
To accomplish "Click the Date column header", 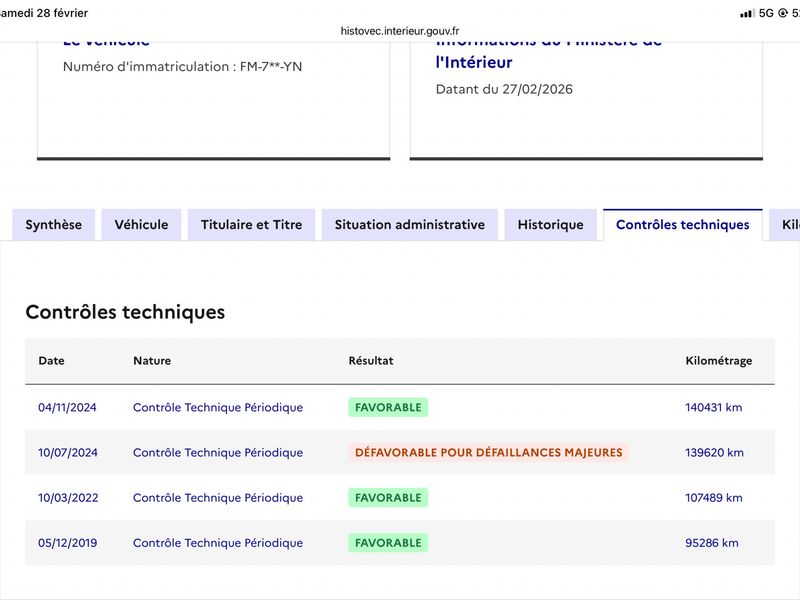I will coord(51,361).
